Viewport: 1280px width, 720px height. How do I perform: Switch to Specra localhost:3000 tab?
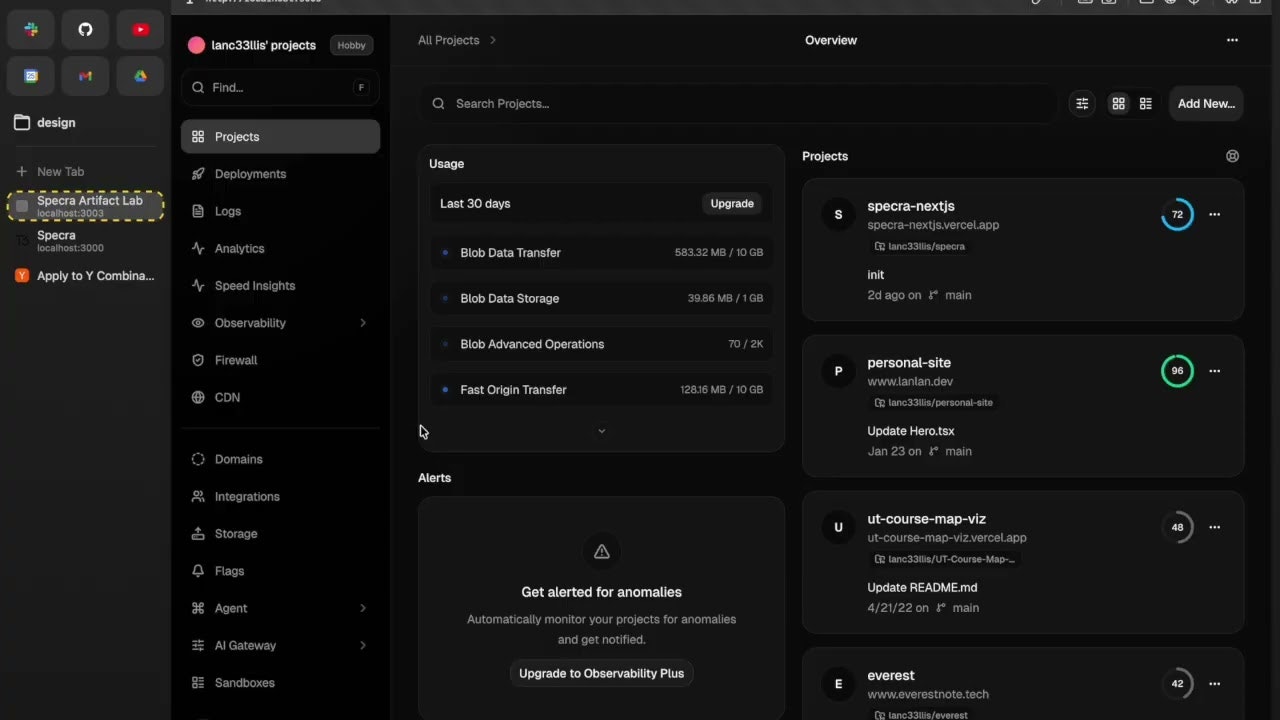tap(85, 241)
